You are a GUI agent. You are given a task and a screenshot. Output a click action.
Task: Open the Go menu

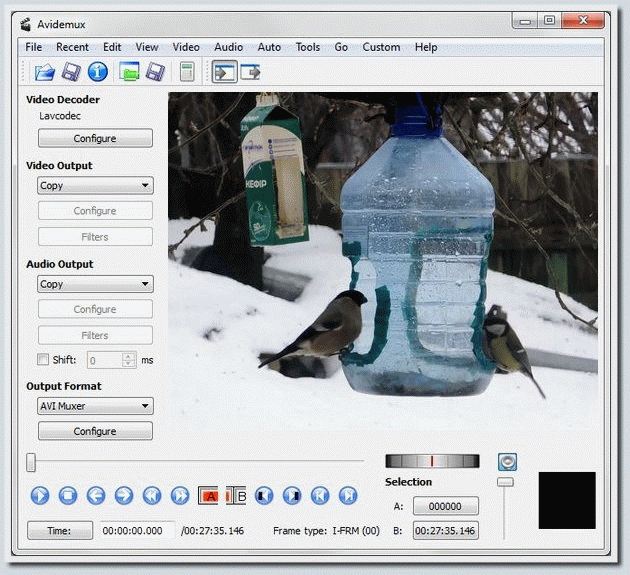click(x=341, y=47)
